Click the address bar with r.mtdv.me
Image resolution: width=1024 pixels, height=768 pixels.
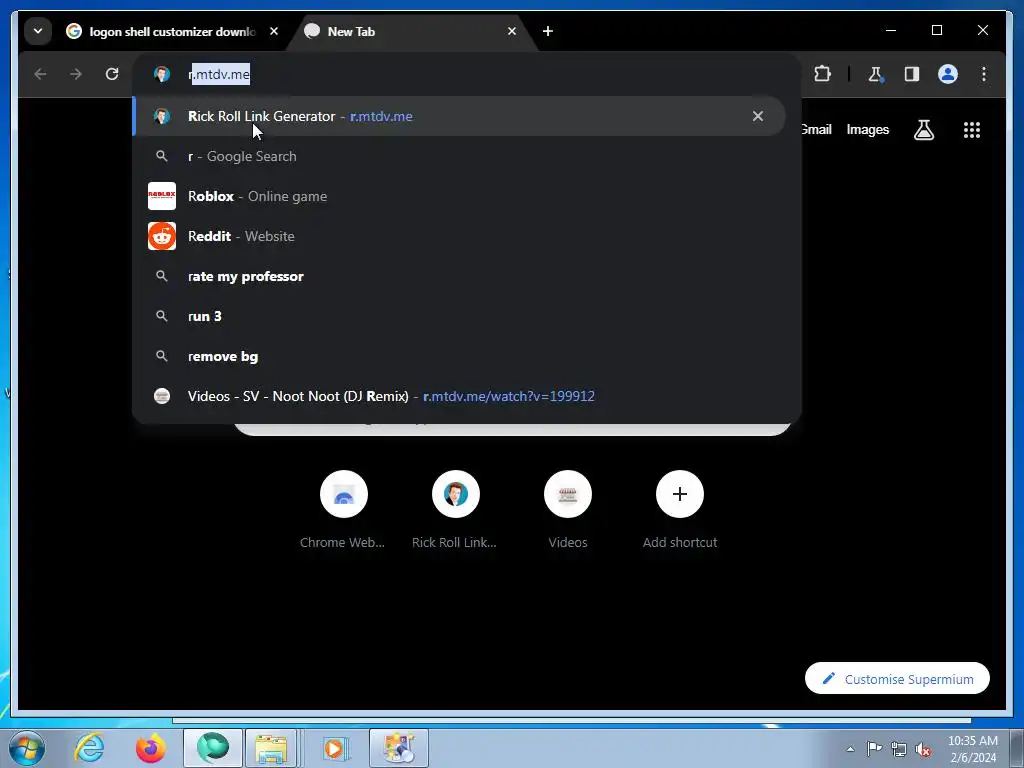[x=467, y=74]
